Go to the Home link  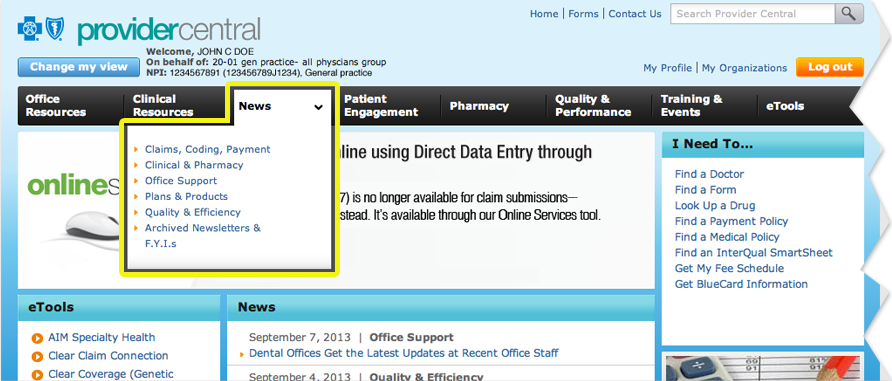(x=544, y=14)
